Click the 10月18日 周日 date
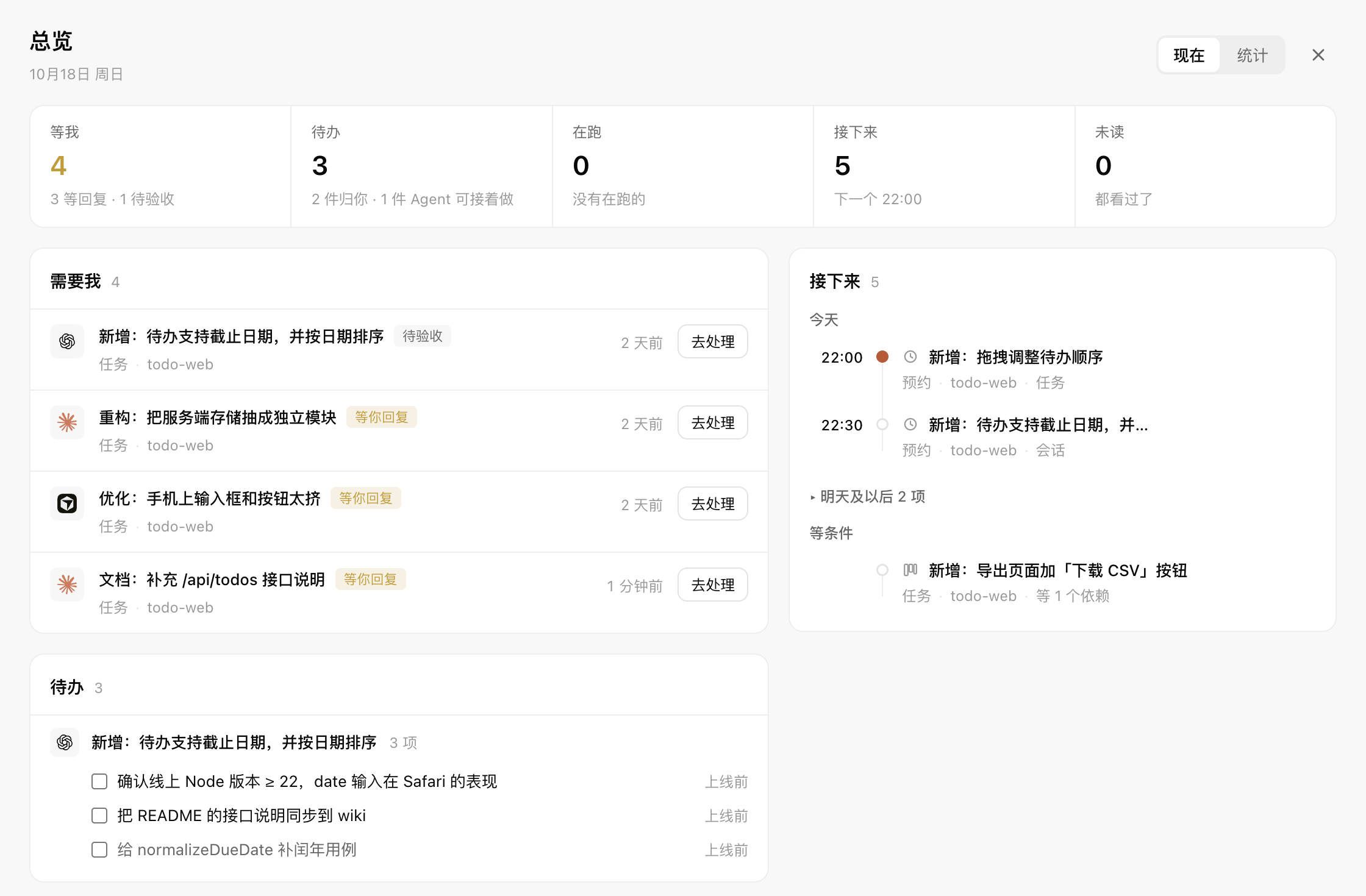 (76, 74)
